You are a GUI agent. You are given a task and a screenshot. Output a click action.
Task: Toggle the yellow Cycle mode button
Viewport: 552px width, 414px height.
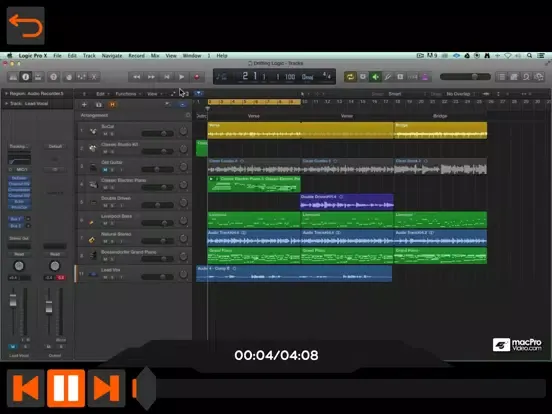350,77
